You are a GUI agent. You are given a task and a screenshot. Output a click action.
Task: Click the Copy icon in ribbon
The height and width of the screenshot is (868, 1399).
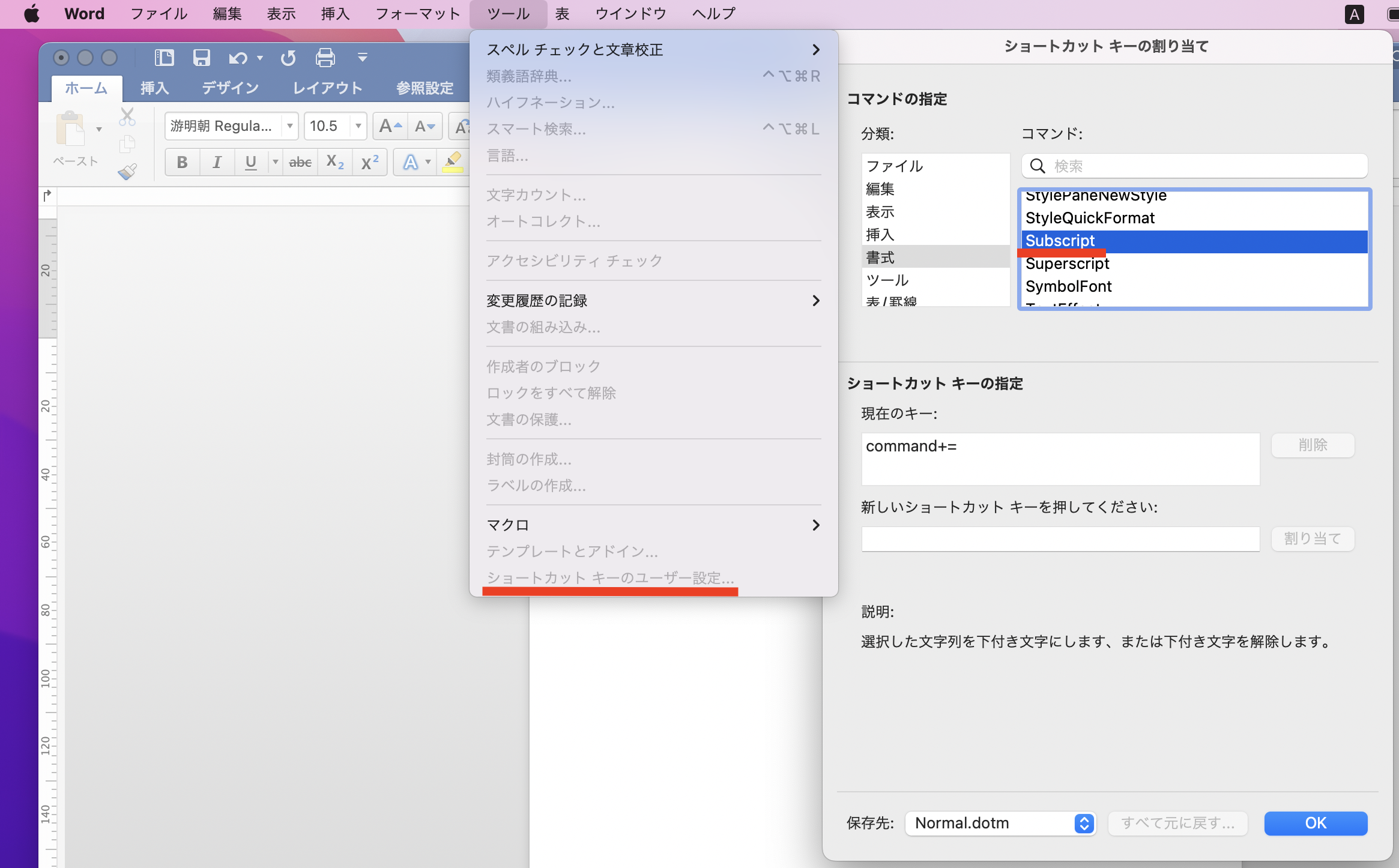coord(127,144)
